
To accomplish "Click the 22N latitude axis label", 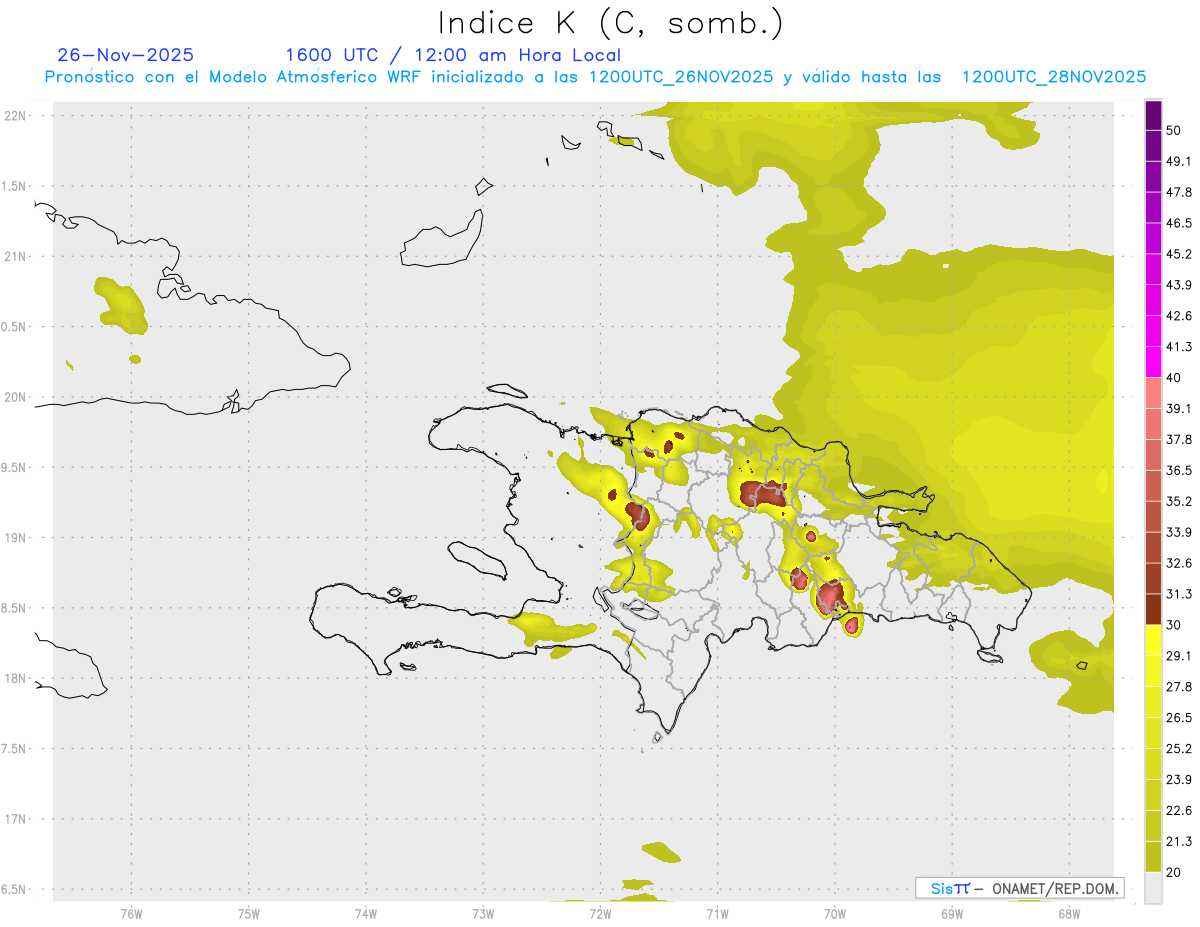I will pos(17,116).
